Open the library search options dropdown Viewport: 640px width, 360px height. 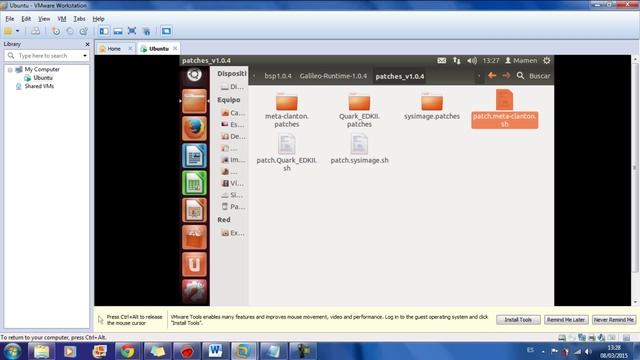84,56
